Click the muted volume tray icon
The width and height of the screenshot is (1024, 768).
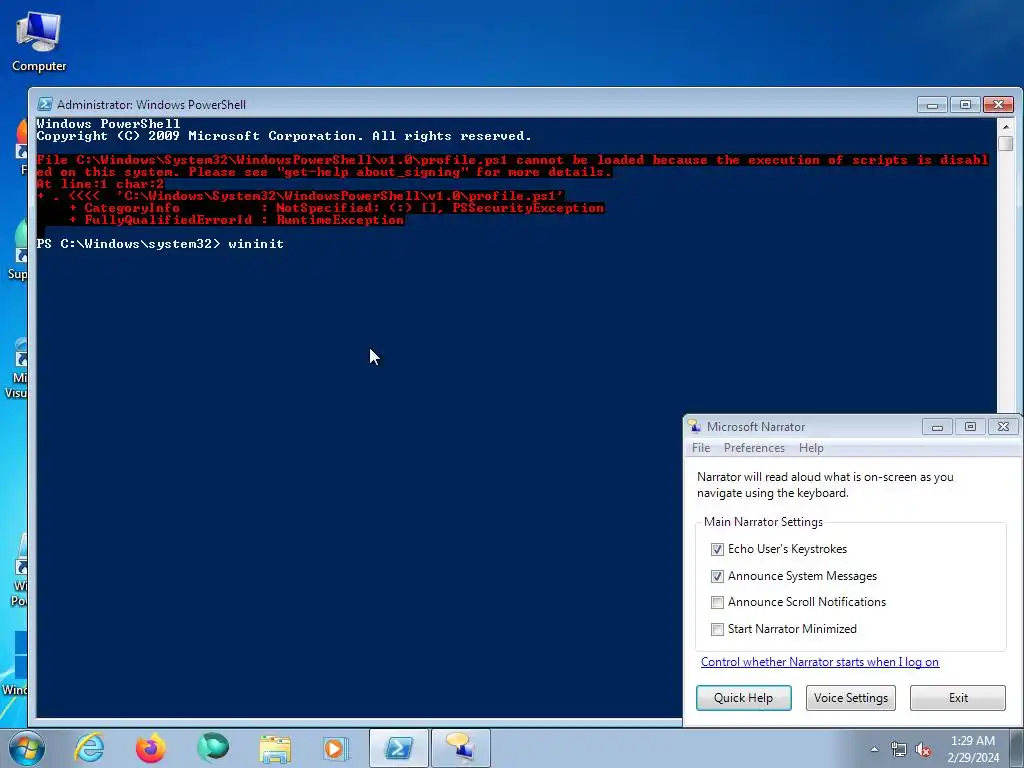(x=923, y=749)
